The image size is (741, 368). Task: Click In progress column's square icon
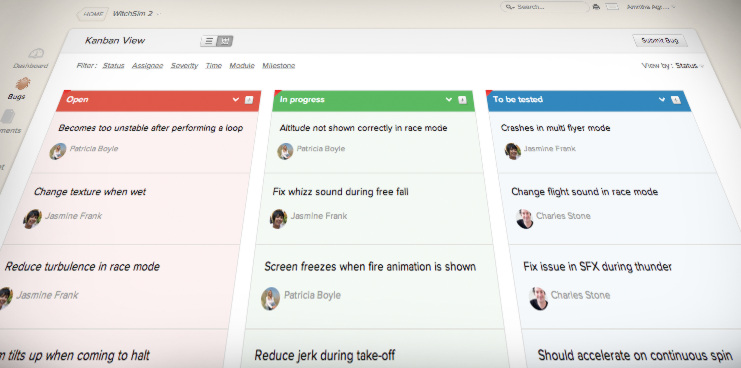click(462, 100)
